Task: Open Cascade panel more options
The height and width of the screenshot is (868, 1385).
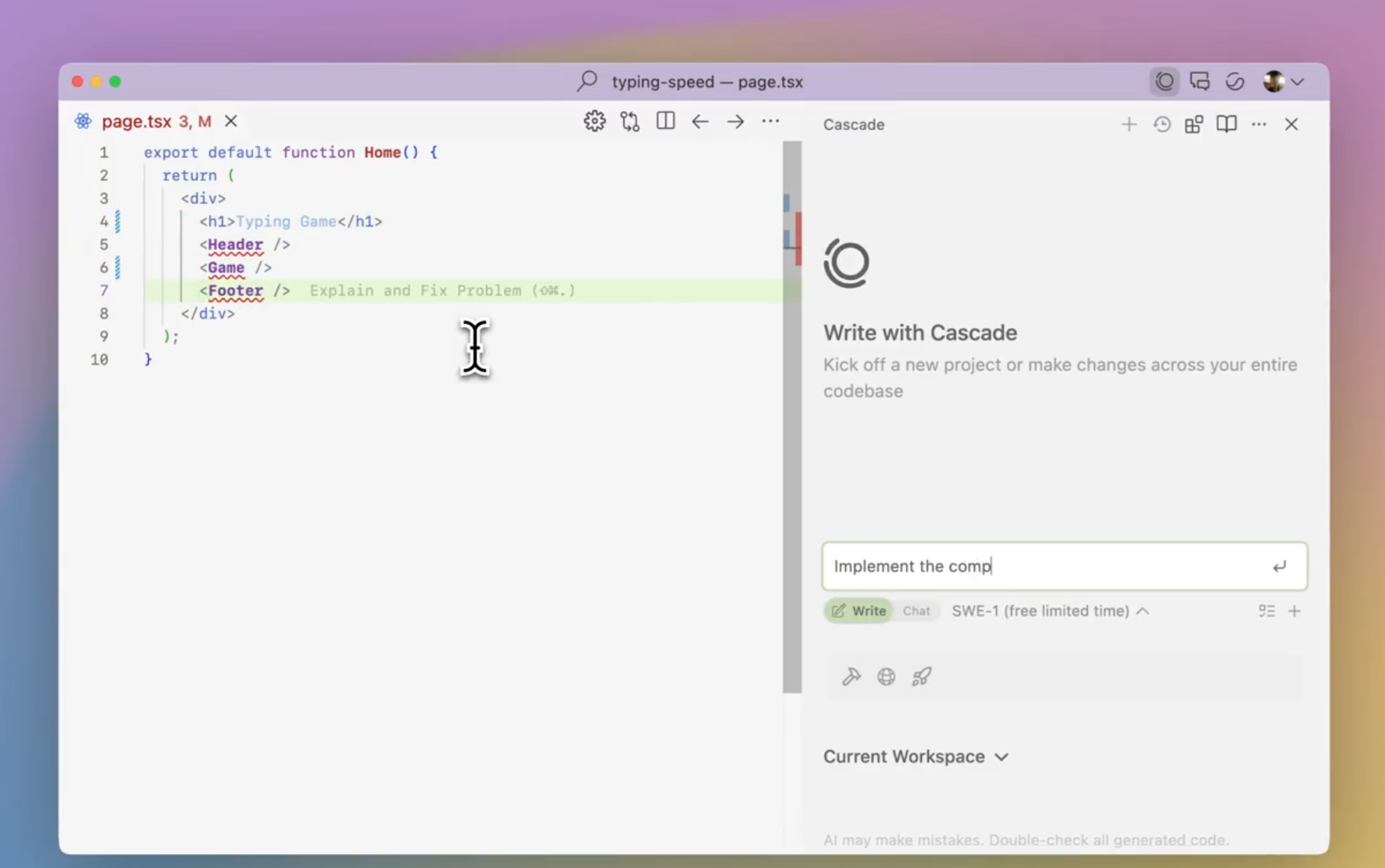Action: point(1259,125)
